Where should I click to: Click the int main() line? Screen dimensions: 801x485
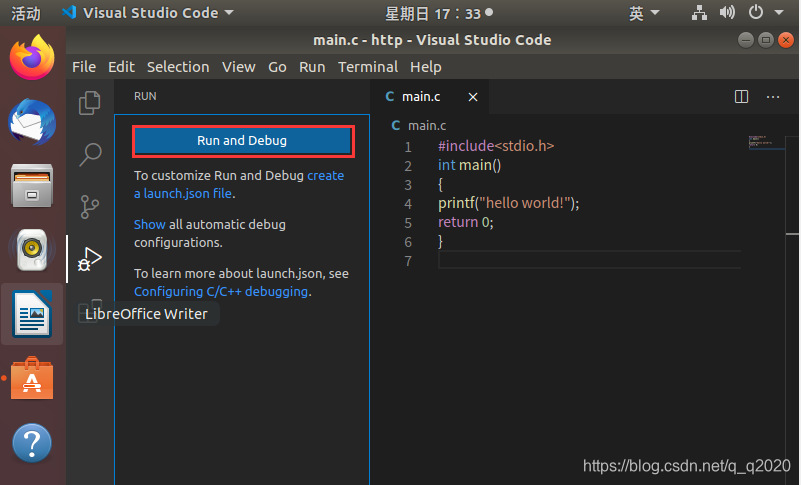click(469, 165)
